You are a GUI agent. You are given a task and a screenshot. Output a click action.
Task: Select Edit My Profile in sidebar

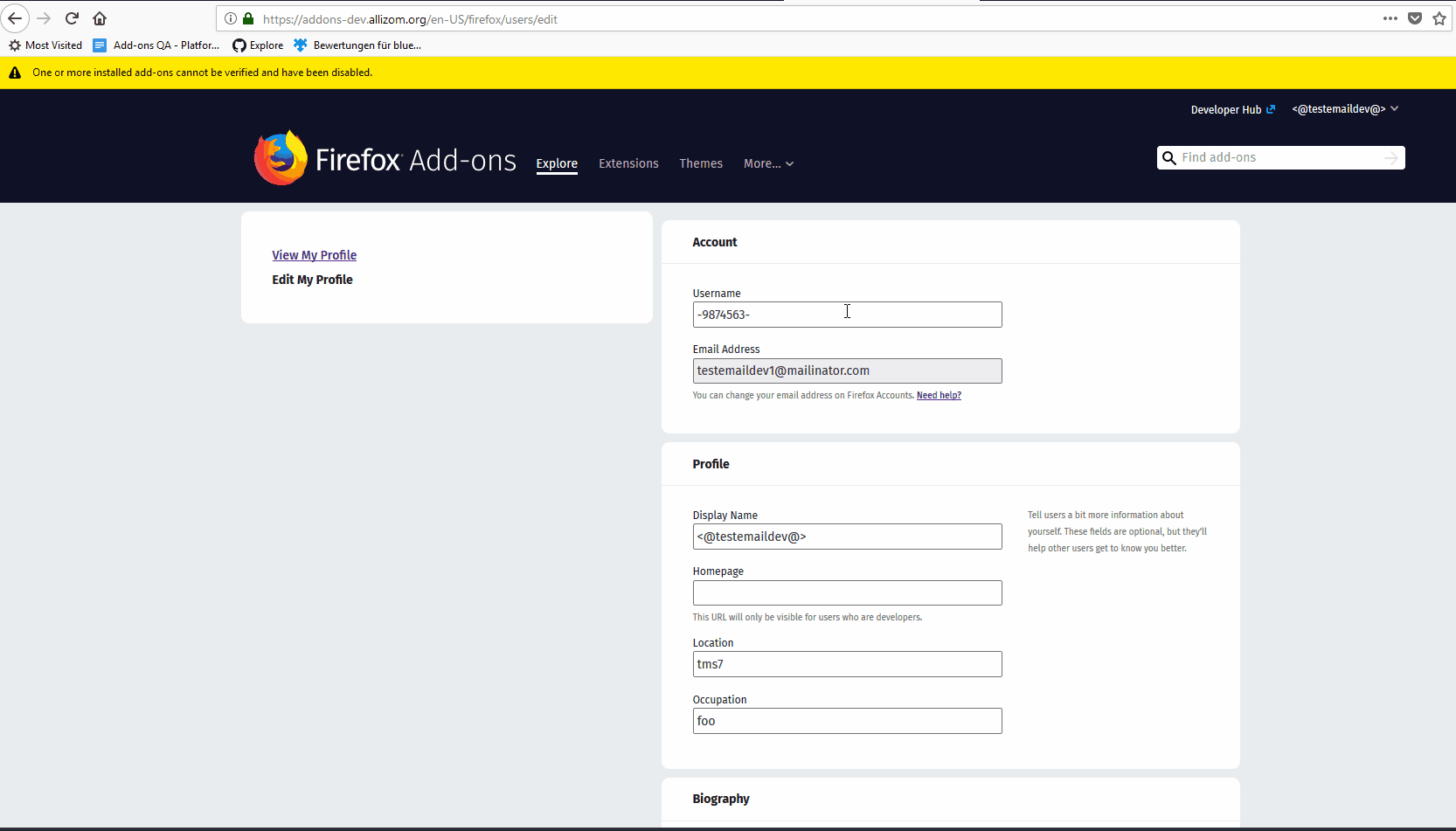point(312,280)
